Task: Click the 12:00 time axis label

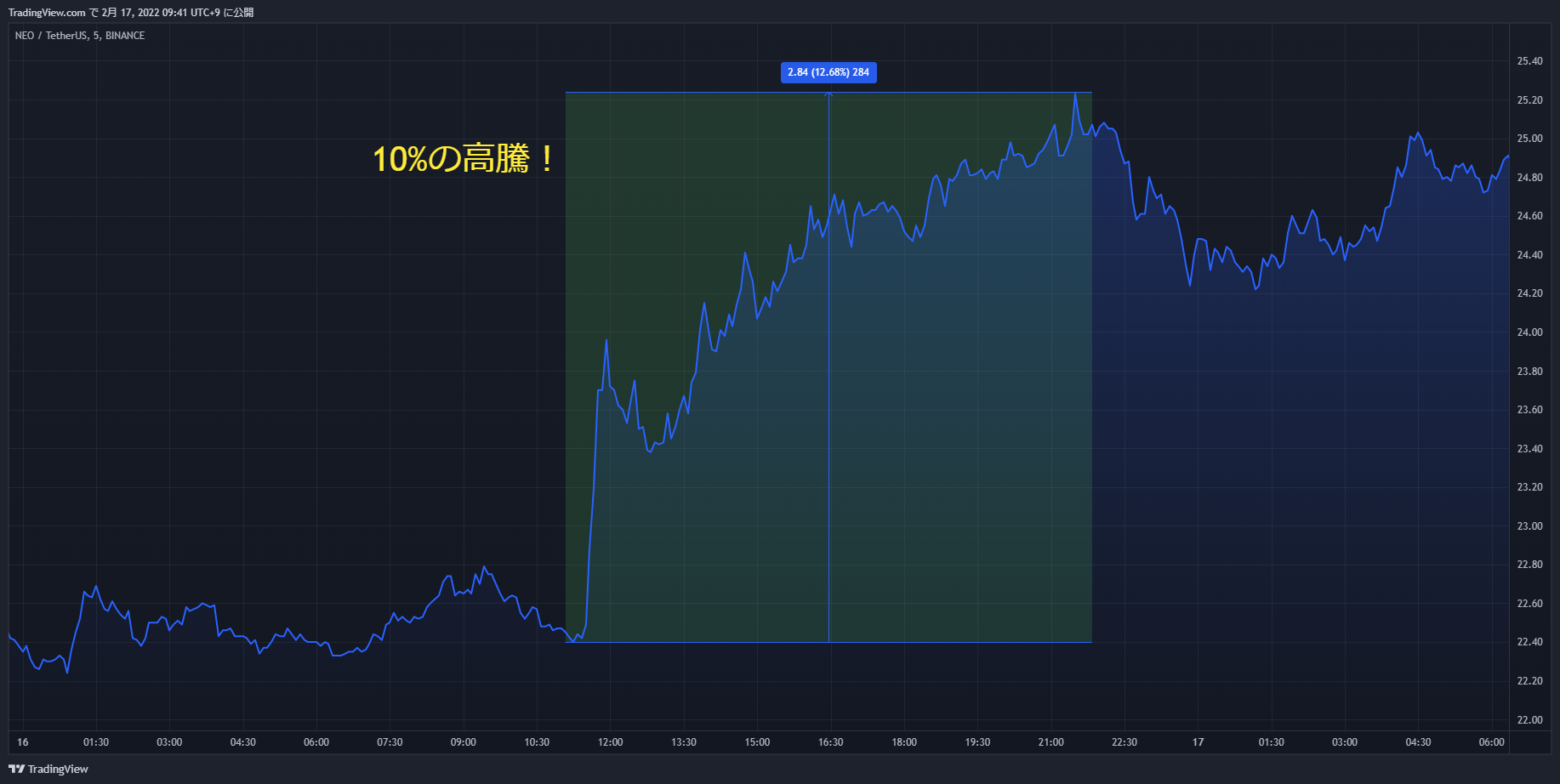Action: tap(611, 742)
